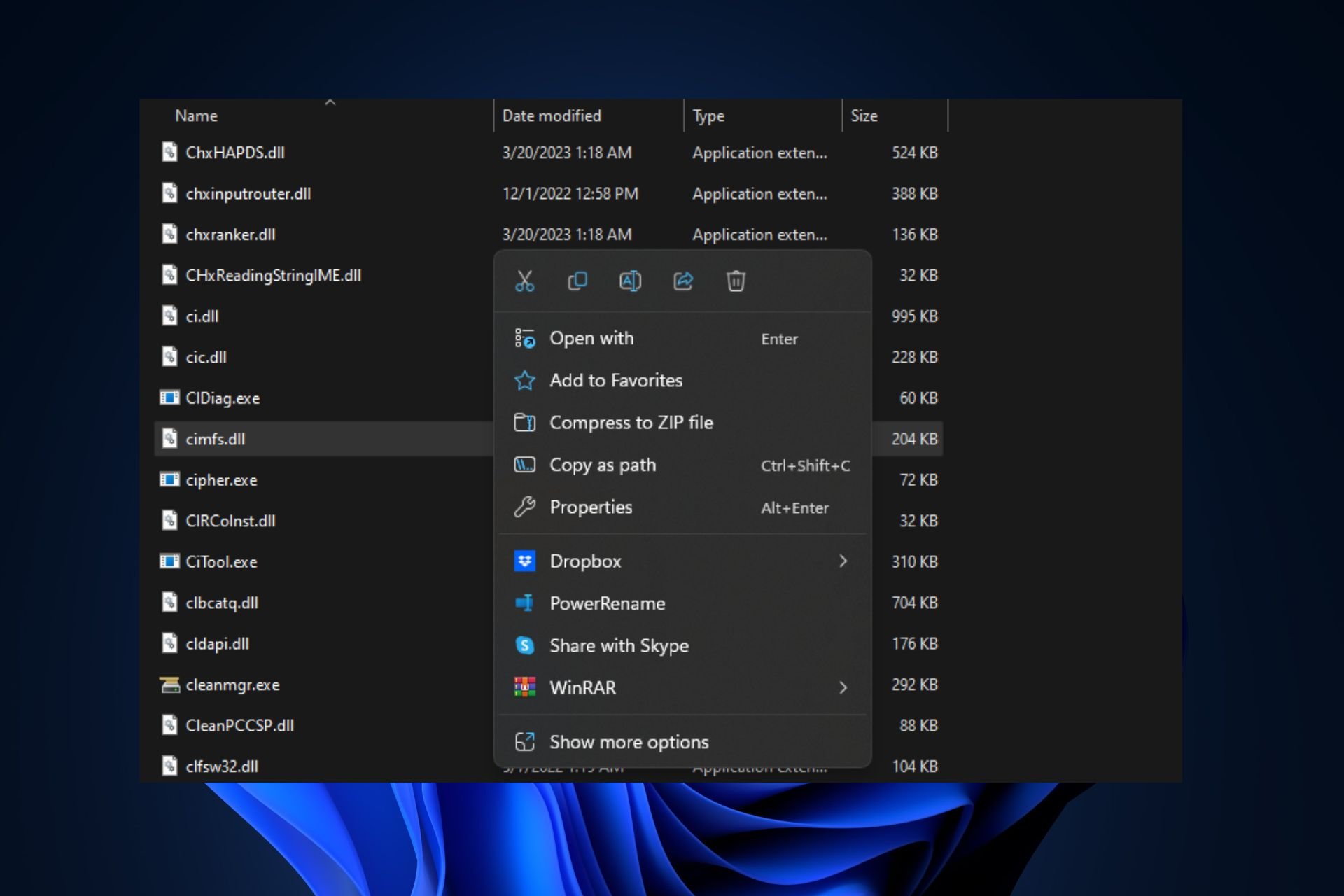This screenshot has width=1344, height=896.
Task: Click the WinRAR books icon
Action: (525, 687)
